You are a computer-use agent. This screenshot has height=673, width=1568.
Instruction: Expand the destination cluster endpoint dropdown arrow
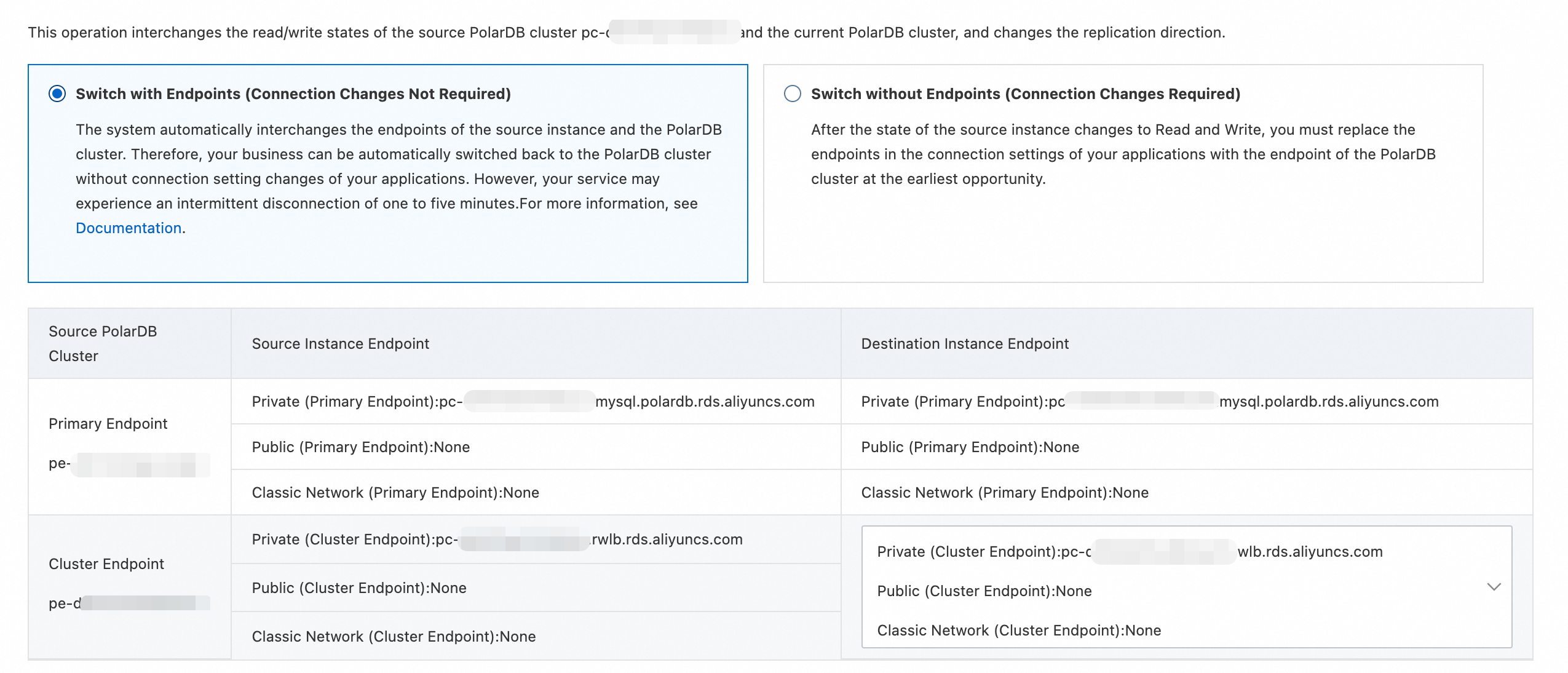[1494, 587]
